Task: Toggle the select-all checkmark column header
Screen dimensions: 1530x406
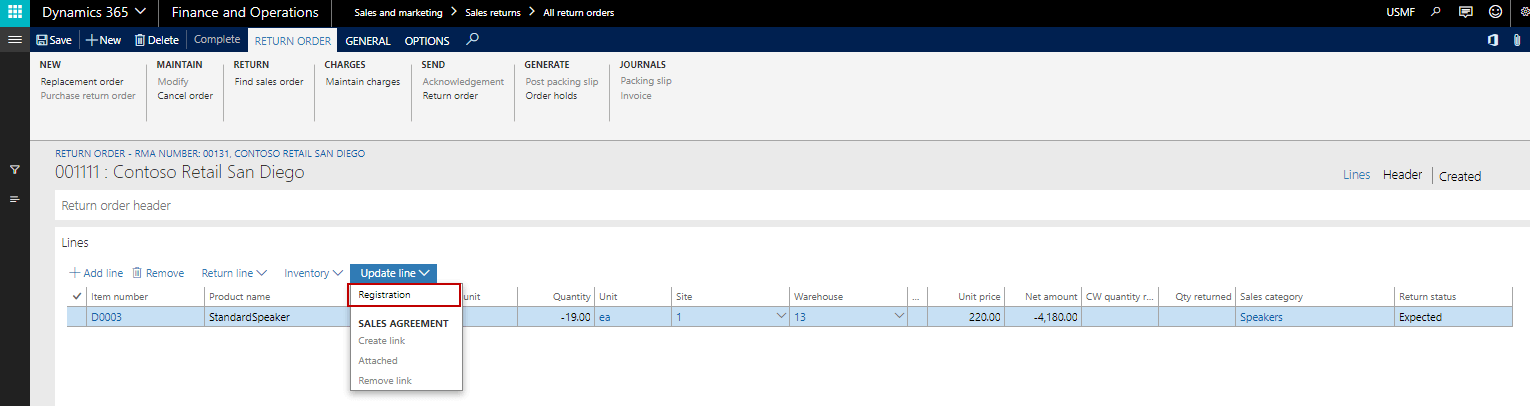Action: [x=77, y=296]
